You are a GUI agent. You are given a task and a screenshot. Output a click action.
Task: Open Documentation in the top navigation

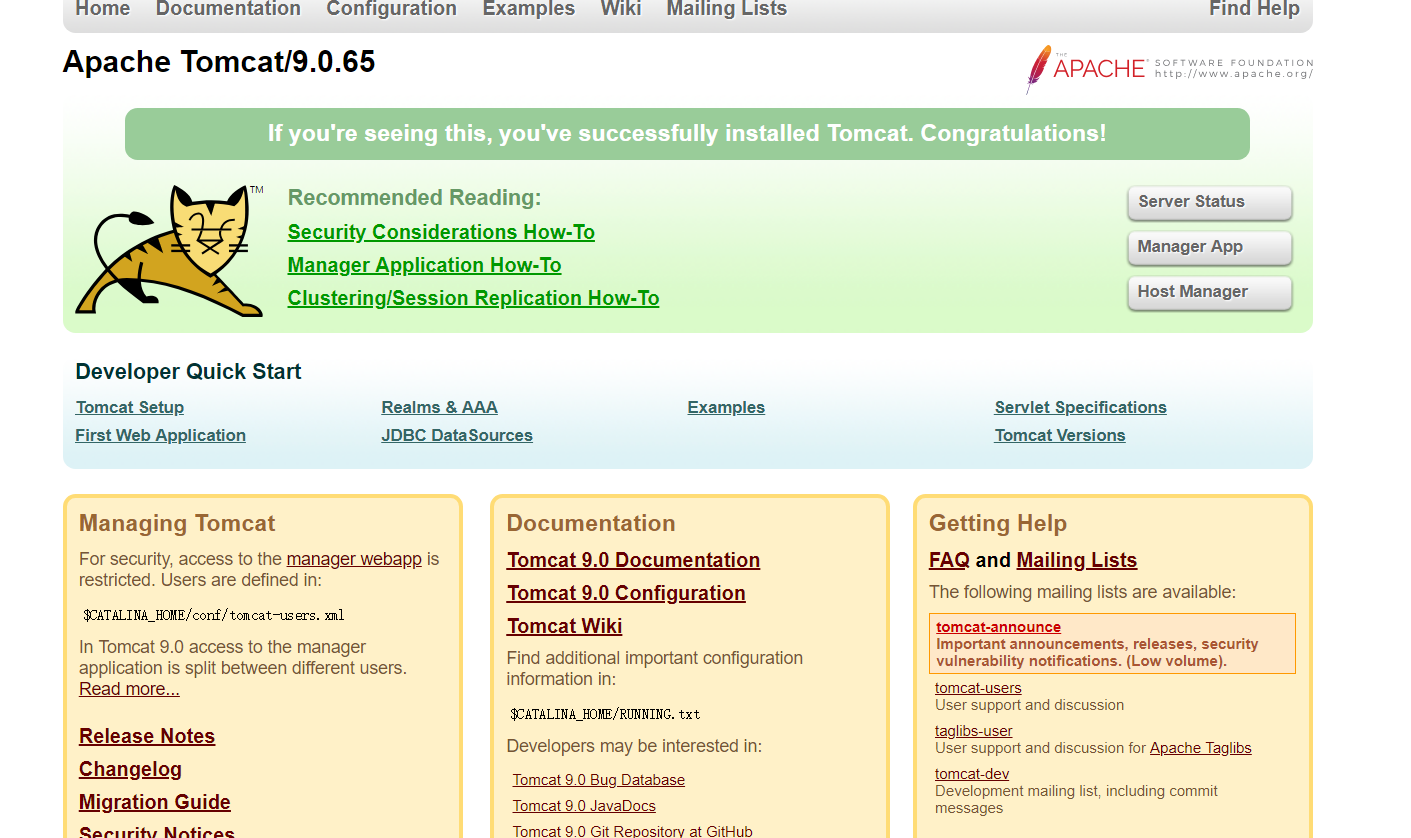click(228, 9)
